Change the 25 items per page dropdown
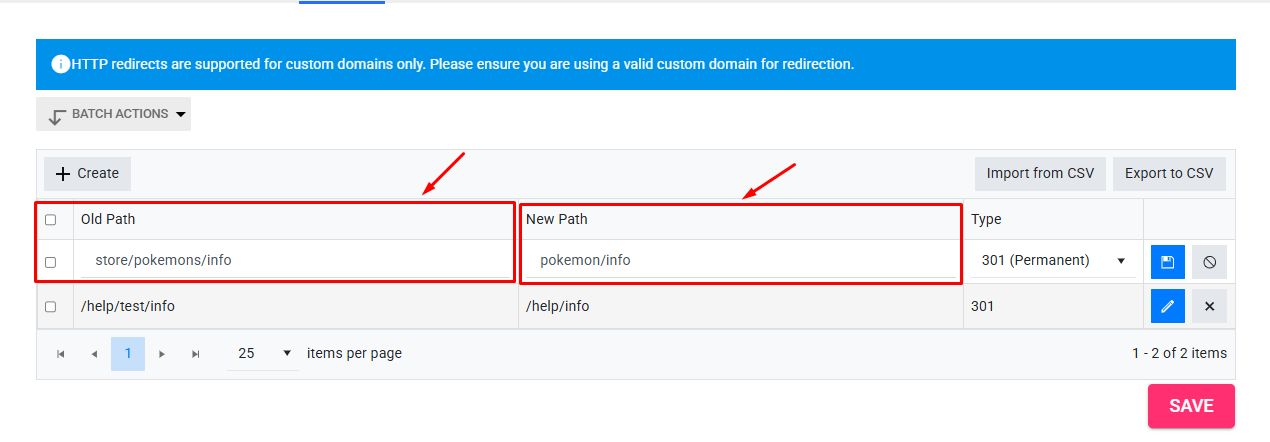The width and height of the screenshot is (1270, 442). [263, 353]
